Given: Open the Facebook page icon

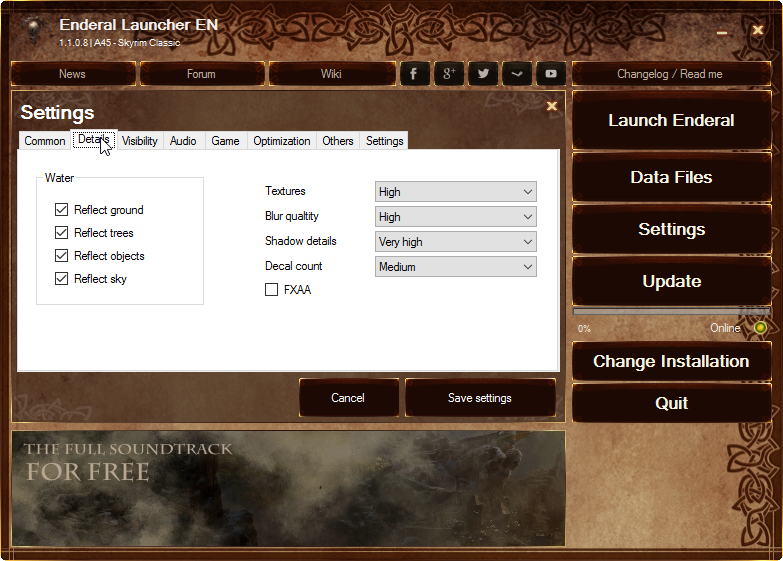Looking at the screenshot, I should click(415, 74).
